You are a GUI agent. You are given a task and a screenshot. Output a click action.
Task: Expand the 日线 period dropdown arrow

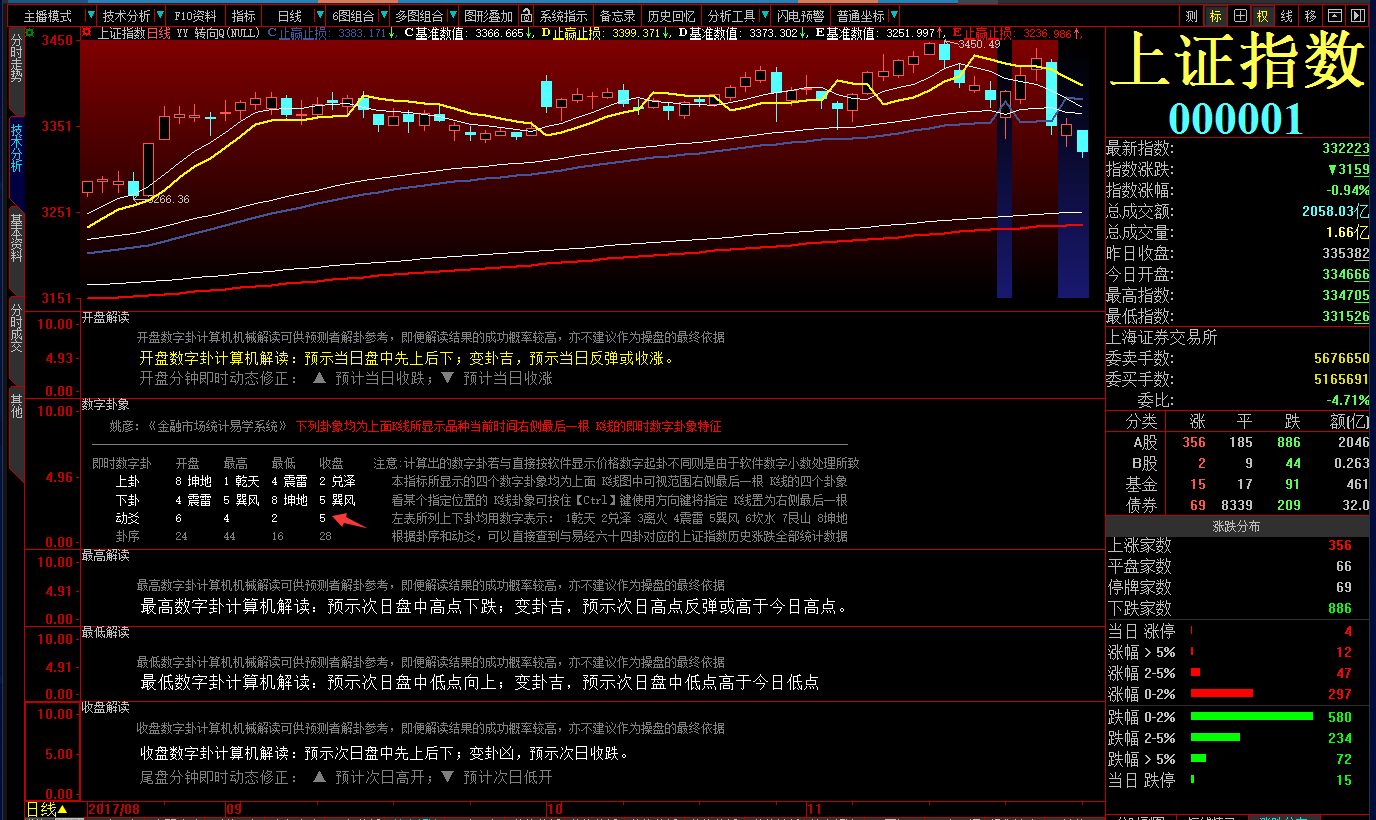point(320,16)
